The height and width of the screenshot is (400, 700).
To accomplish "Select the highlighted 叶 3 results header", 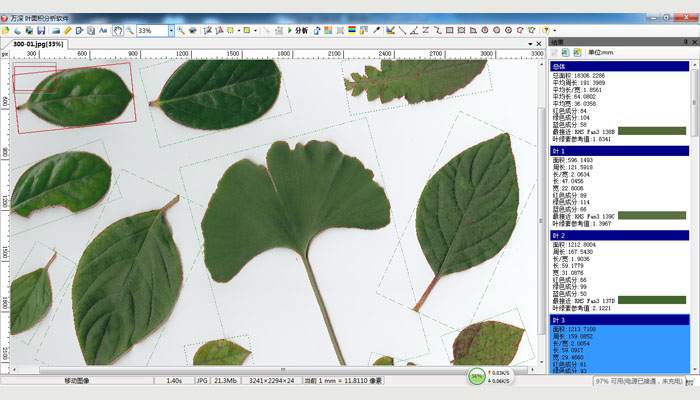I will click(x=619, y=320).
